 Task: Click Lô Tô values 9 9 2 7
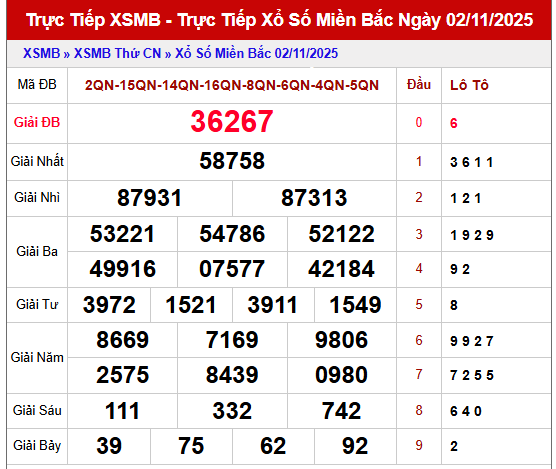472,341
